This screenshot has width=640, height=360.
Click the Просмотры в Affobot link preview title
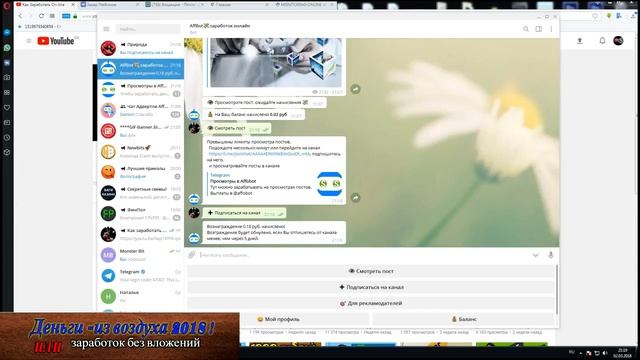(x=233, y=181)
